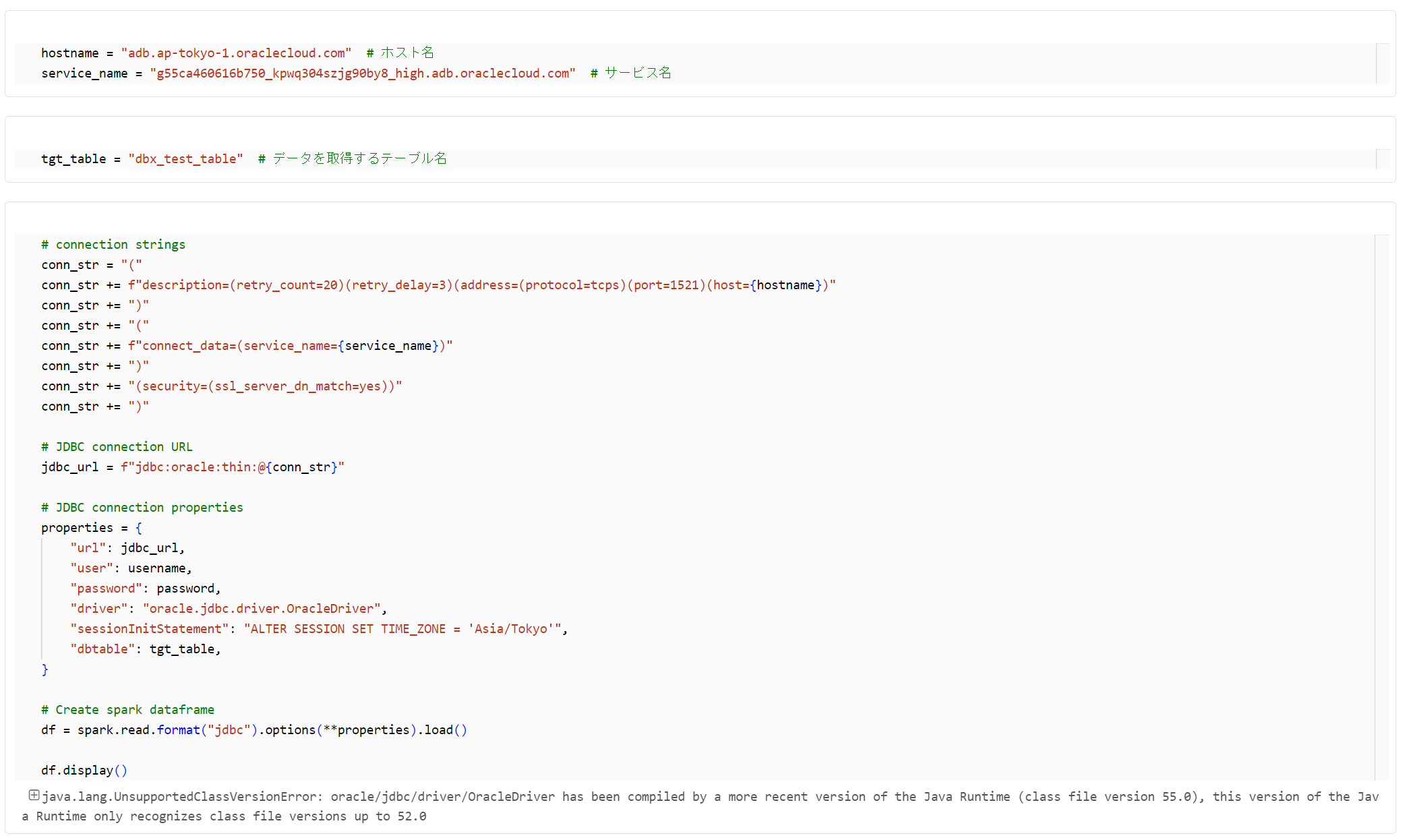This screenshot has height=840, width=1403.
Task: Click the "# JDBC connection properties" comment
Action: (x=142, y=508)
